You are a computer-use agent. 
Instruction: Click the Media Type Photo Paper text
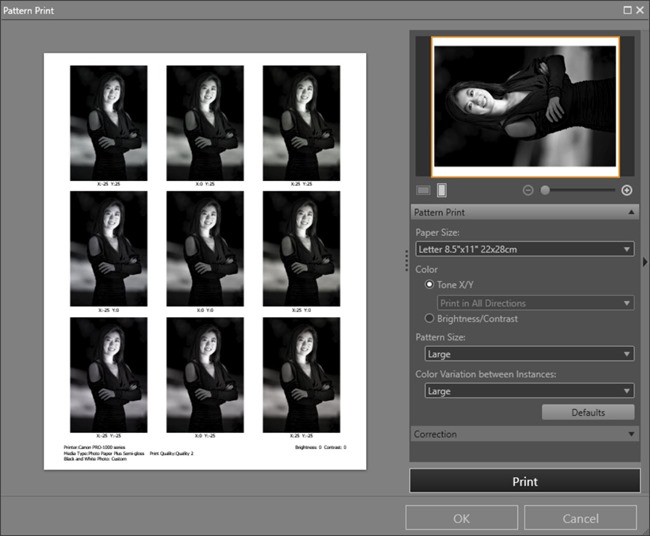click(104, 454)
